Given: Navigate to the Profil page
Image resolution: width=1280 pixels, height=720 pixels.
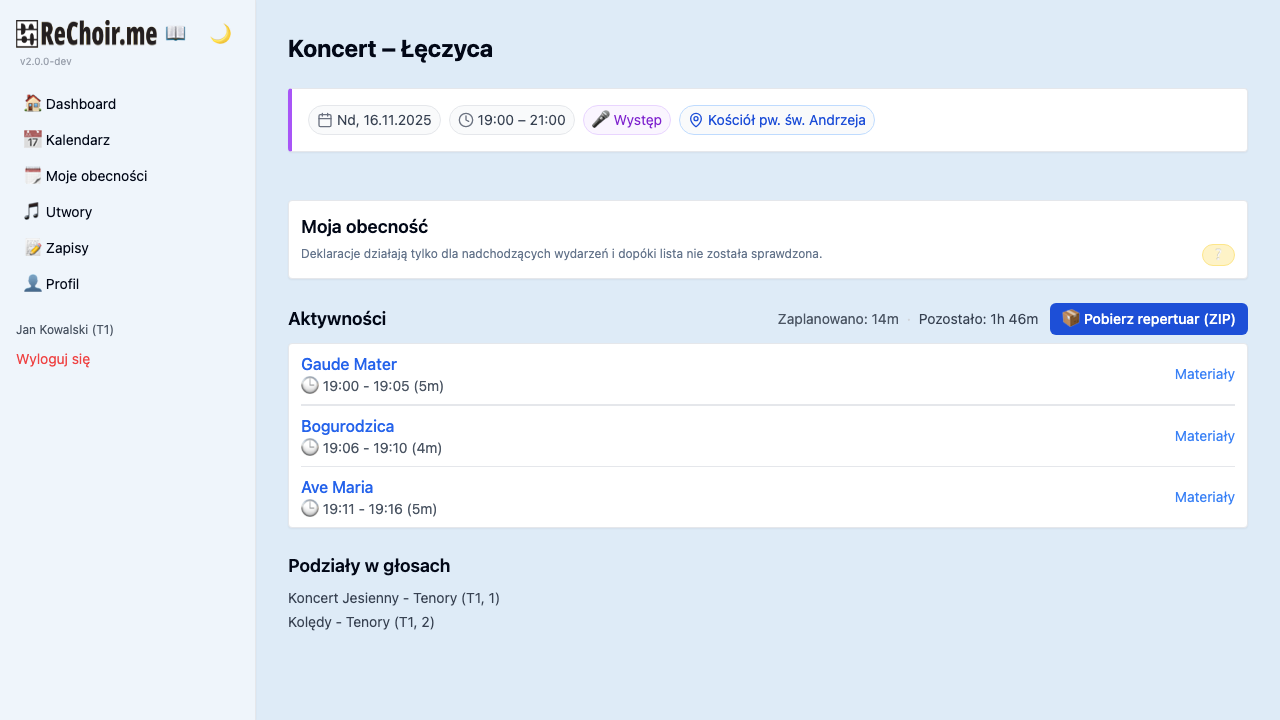Looking at the screenshot, I should click(x=63, y=283).
